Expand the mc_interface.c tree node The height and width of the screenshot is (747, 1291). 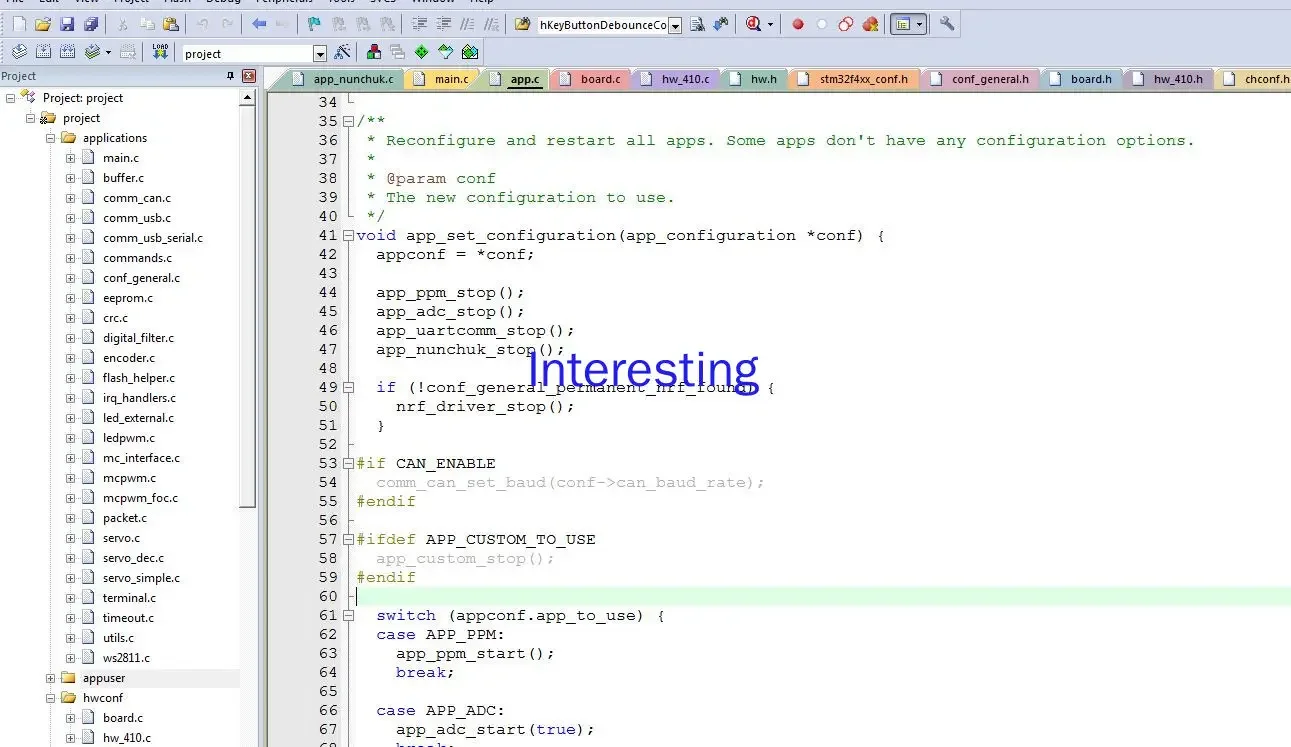(x=70, y=458)
